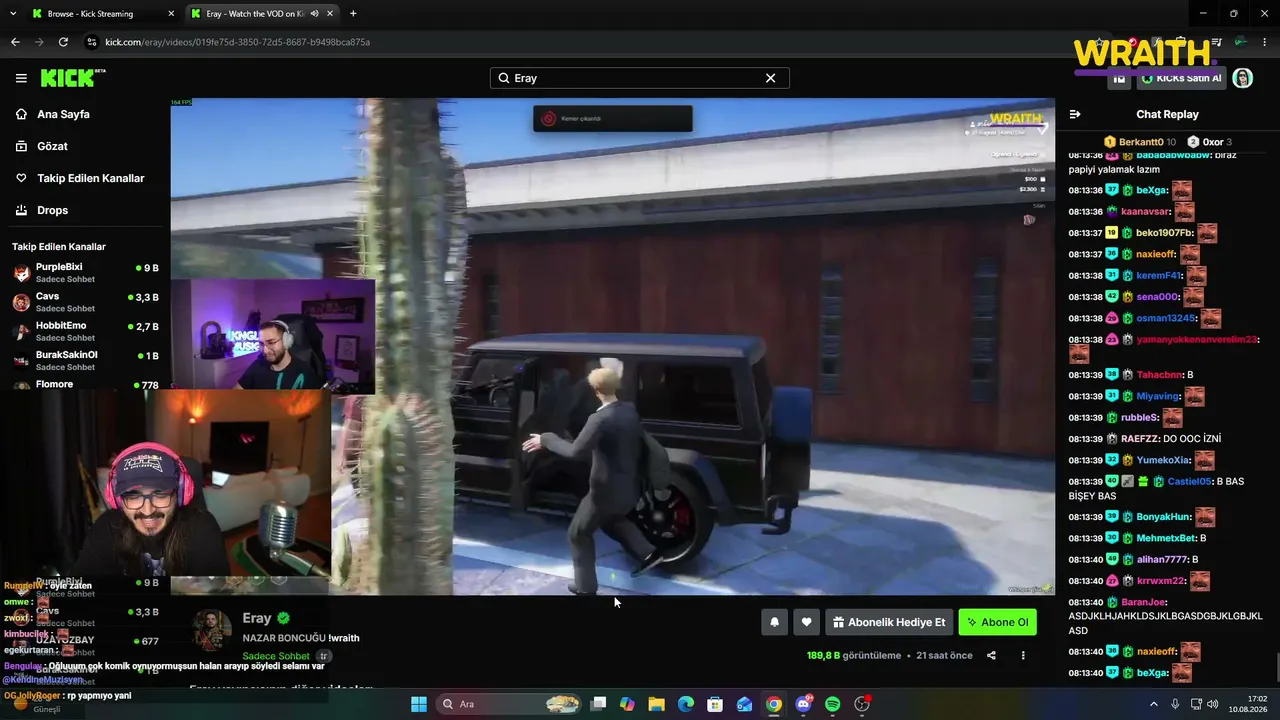Image resolution: width=1280 pixels, height=720 pixels.
Task: Open the PurpleBixi followed channel
Action: pos(85,273)
